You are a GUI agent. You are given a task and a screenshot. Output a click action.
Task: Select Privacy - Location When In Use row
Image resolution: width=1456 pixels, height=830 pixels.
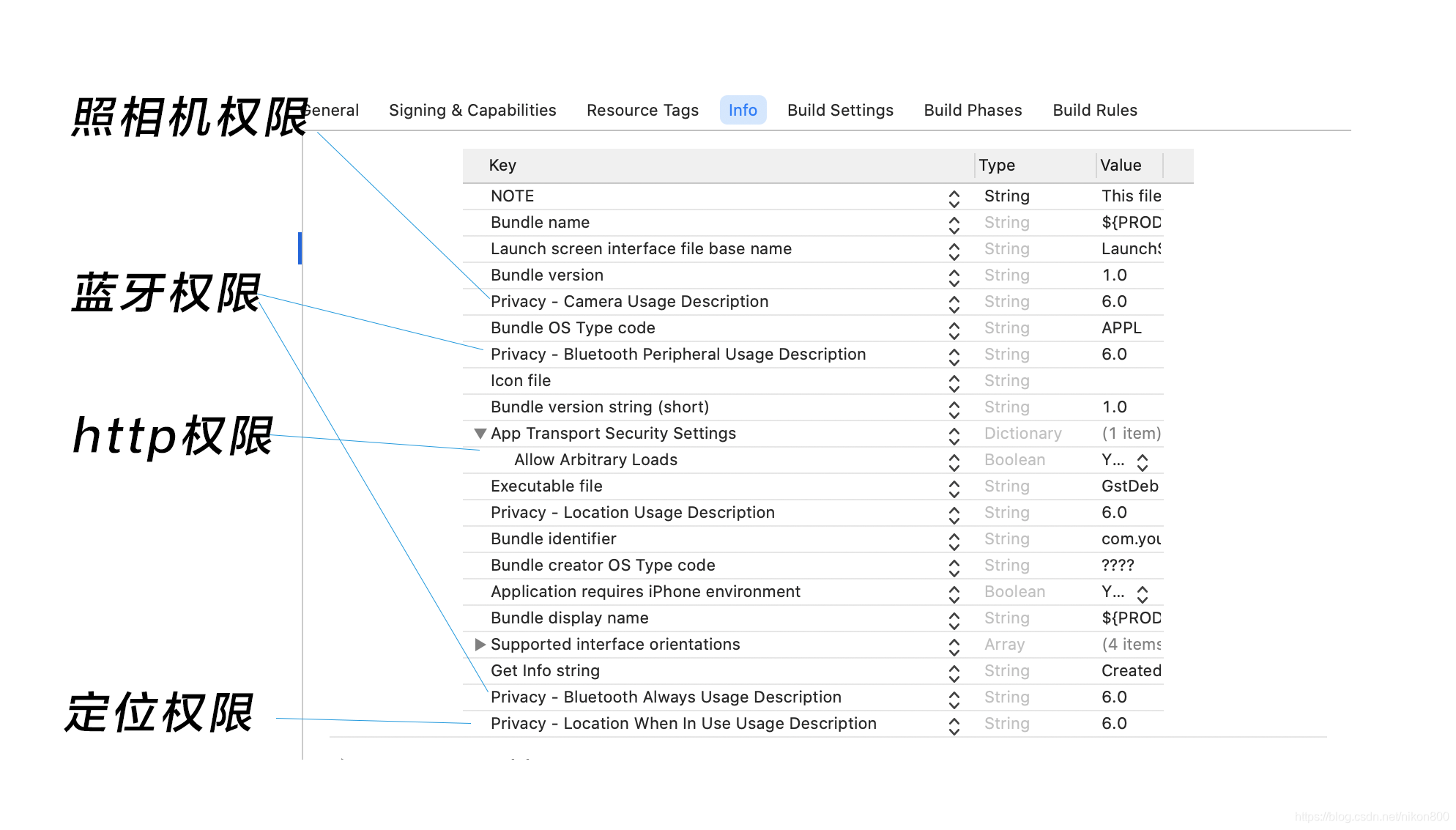click(813, 724)
